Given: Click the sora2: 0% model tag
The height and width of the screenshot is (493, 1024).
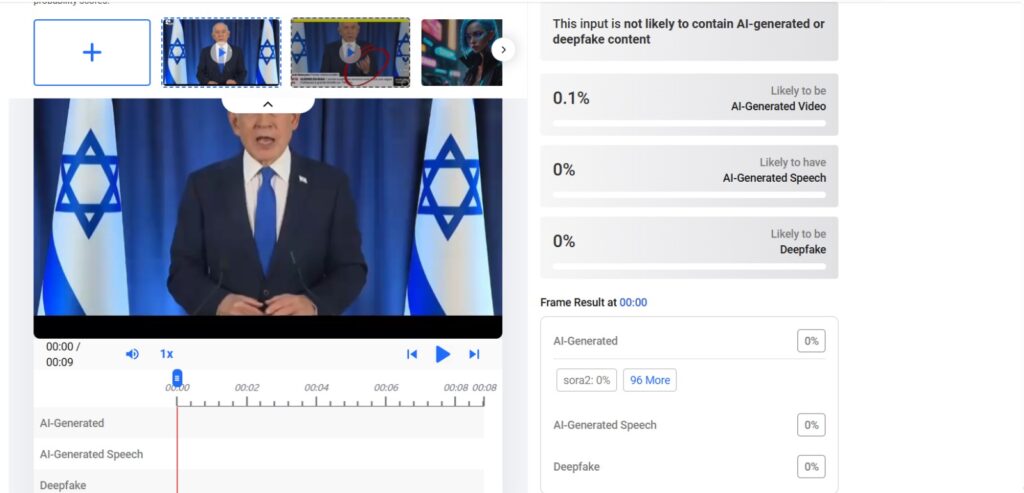Looking at the screenshot, I should point(586,380).
